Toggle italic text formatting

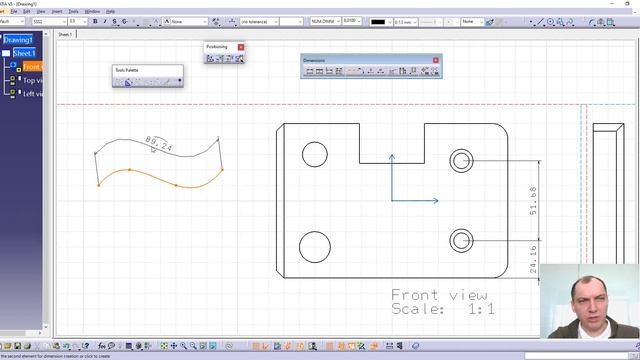click(105, 21)
